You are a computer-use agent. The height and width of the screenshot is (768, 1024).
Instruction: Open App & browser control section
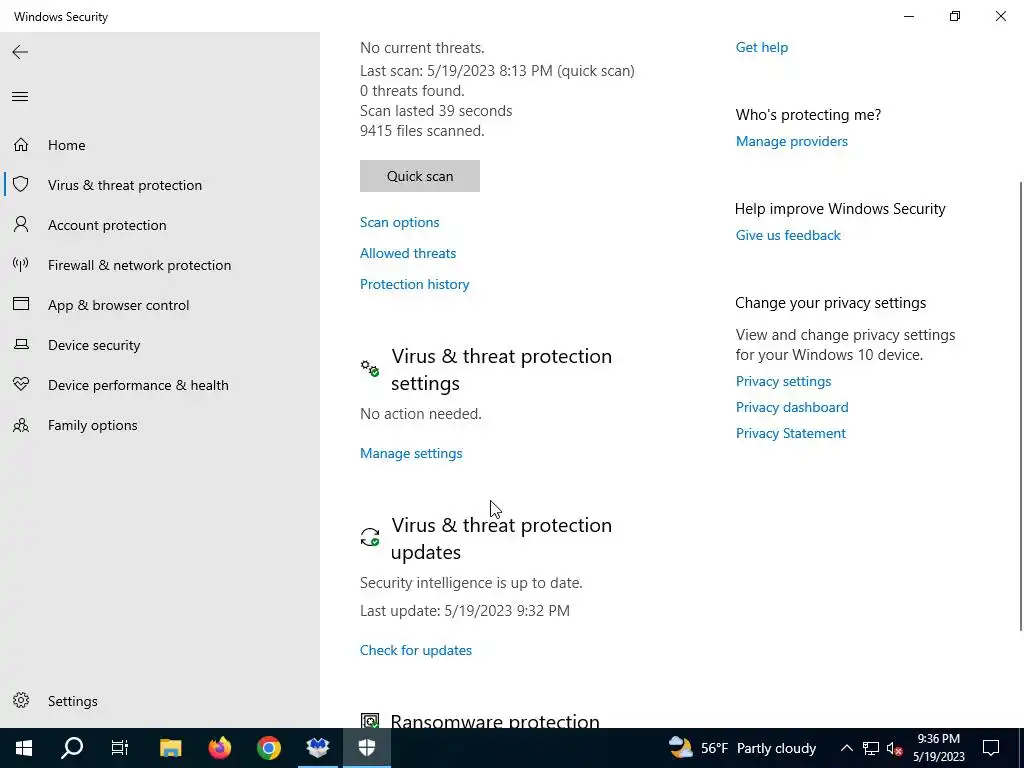(118, 305)
